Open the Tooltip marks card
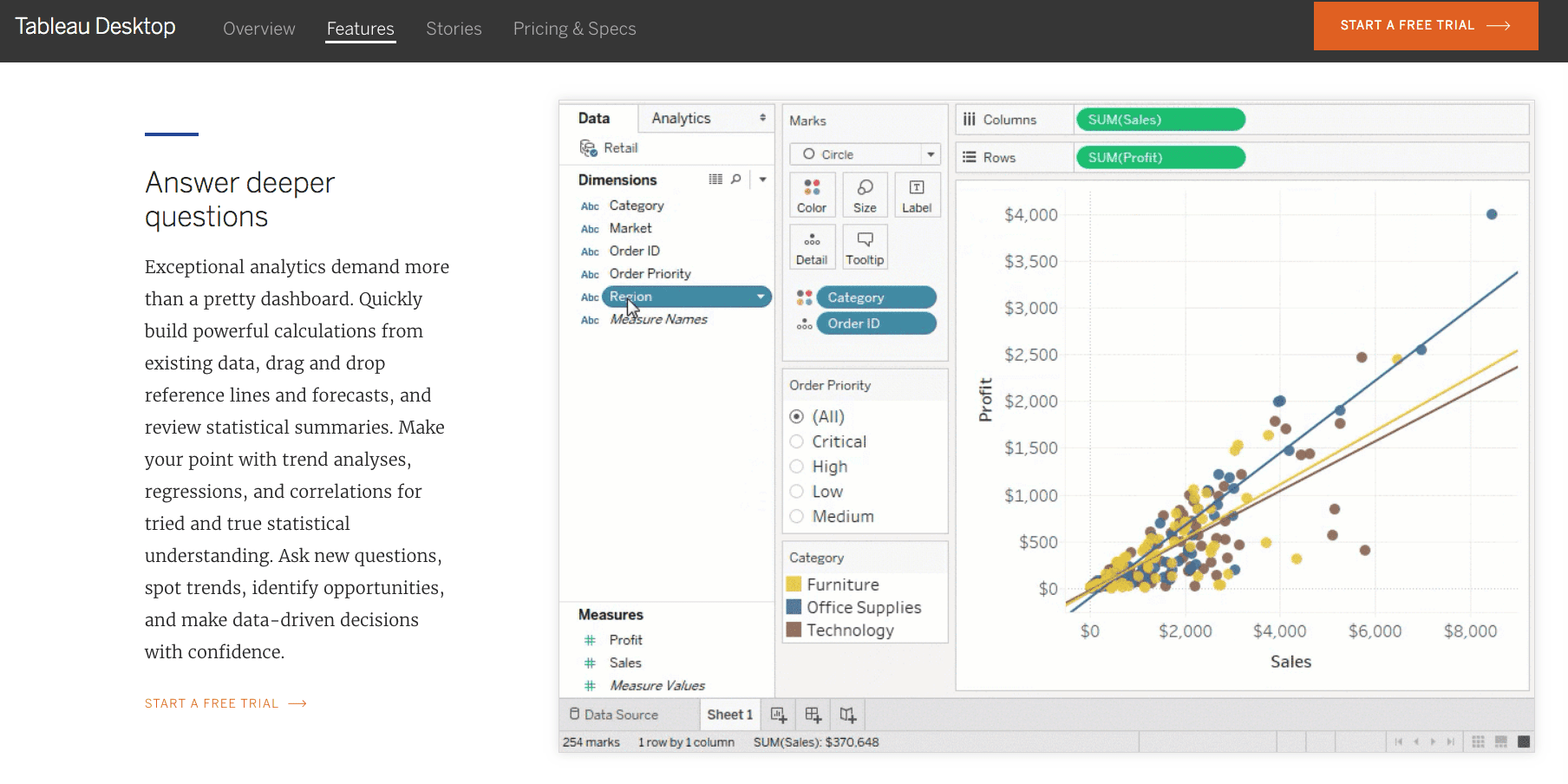 (865, 247)
